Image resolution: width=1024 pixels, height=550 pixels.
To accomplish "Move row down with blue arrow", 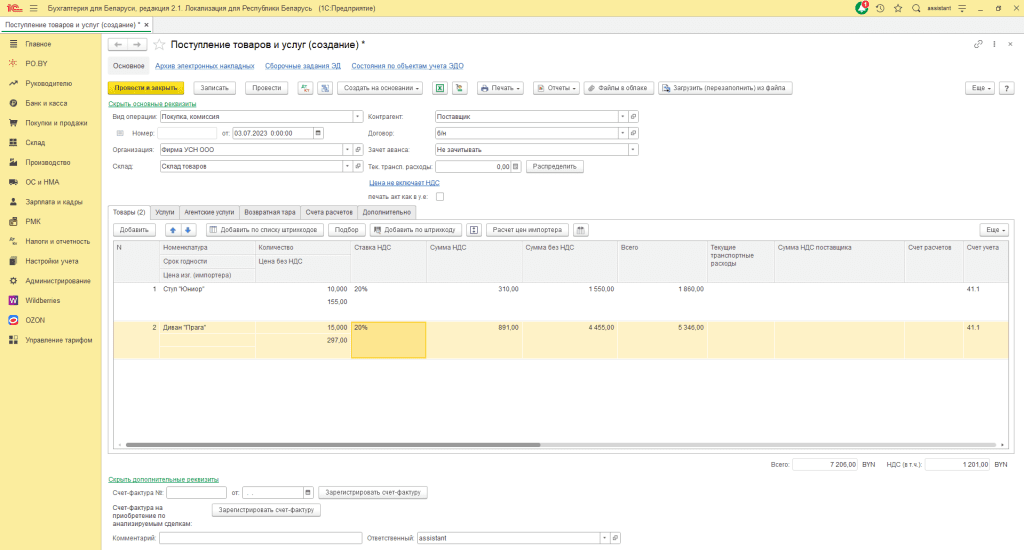I will point(188,230).
